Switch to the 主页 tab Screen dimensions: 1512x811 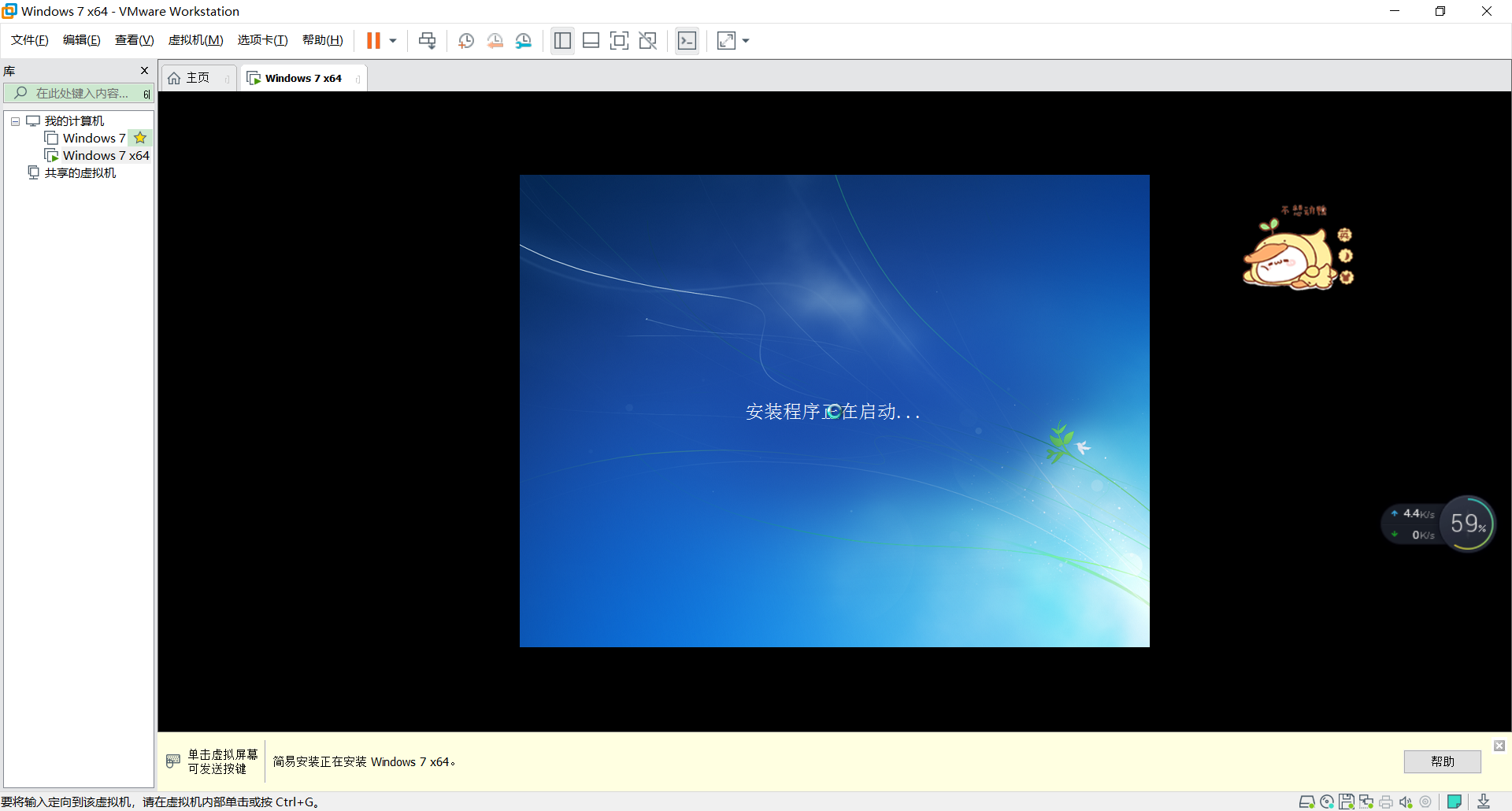[198, 77]
